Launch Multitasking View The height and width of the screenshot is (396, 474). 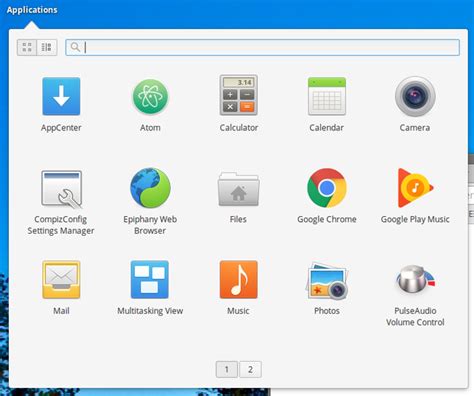[x=150, y=279]
